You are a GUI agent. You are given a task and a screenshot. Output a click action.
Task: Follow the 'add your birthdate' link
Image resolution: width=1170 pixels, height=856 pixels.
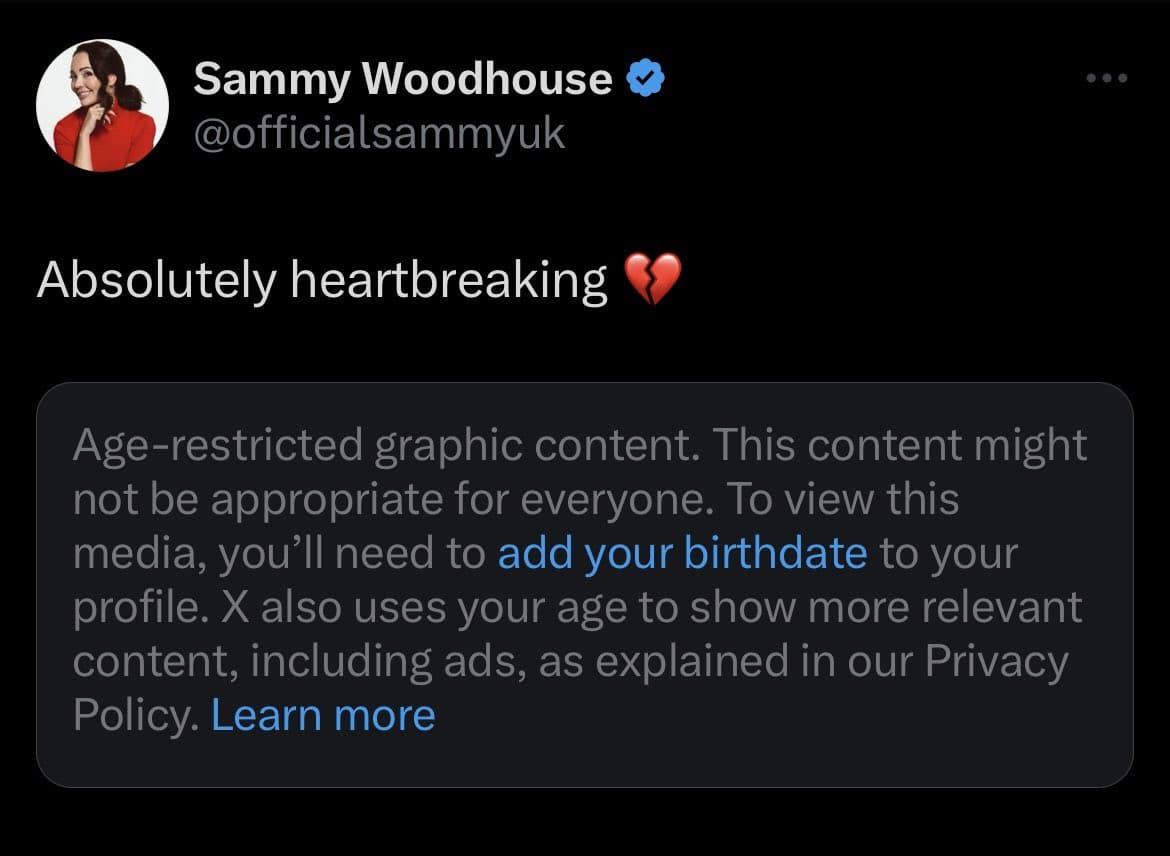click(x=682, y=553)
